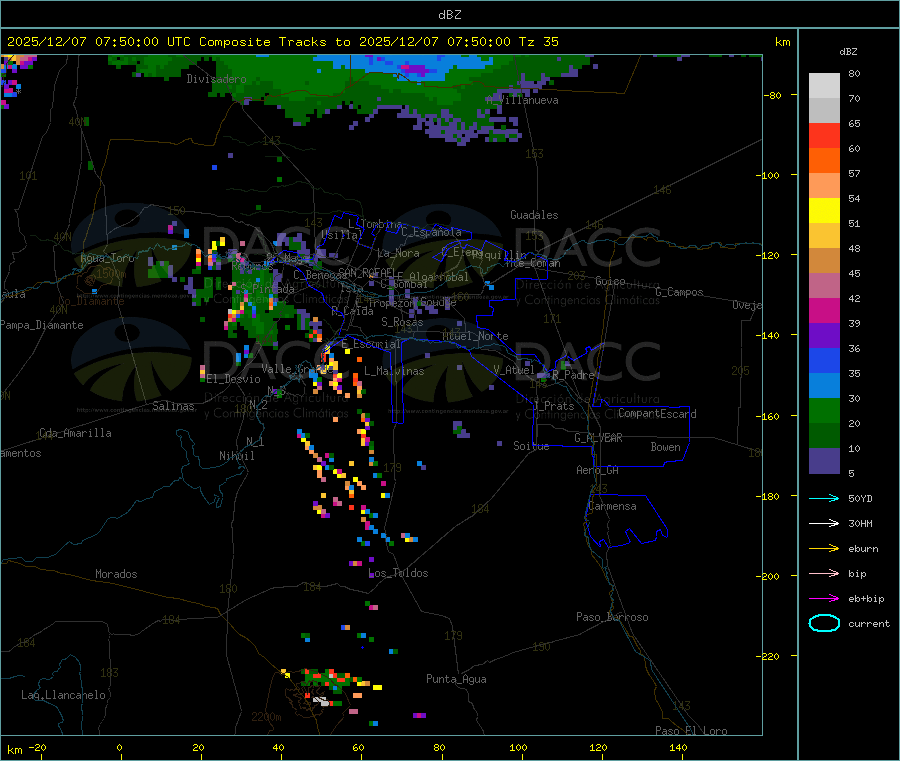Click the L_Malvinas place label

pos(394,371)
